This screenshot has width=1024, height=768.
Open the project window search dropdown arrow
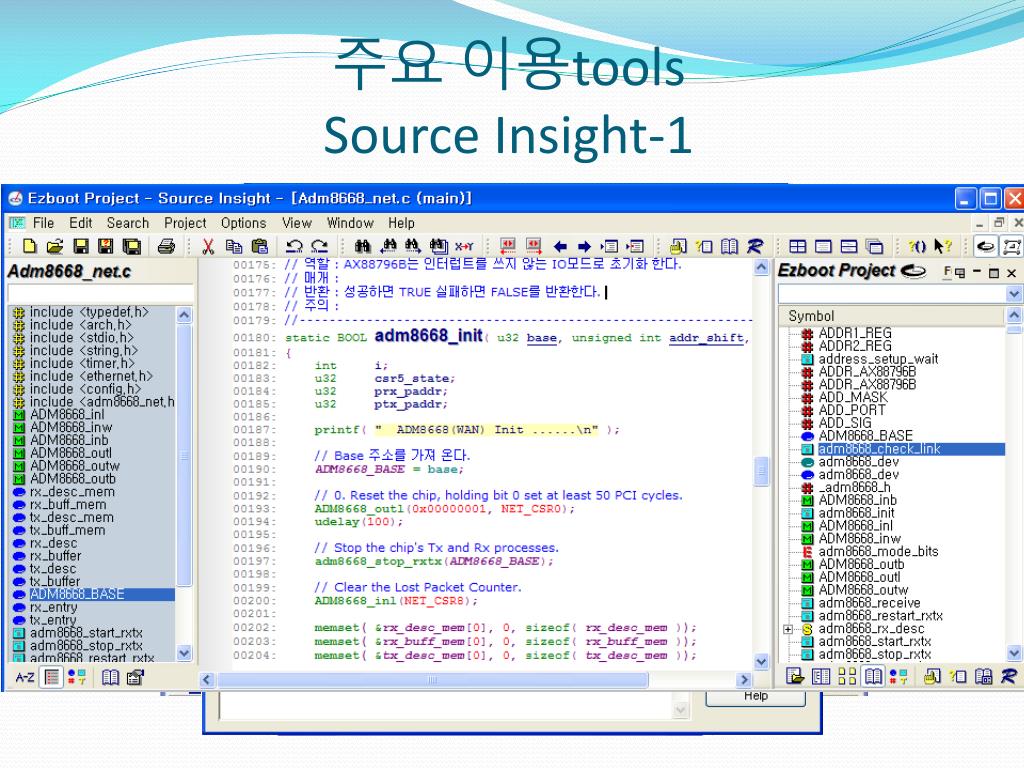pos(1014,295)
